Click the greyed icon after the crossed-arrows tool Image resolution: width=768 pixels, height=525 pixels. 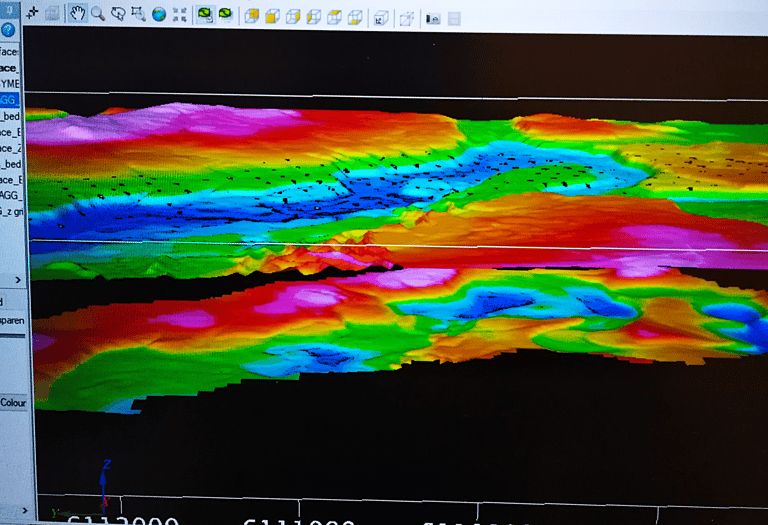(52, 13)
